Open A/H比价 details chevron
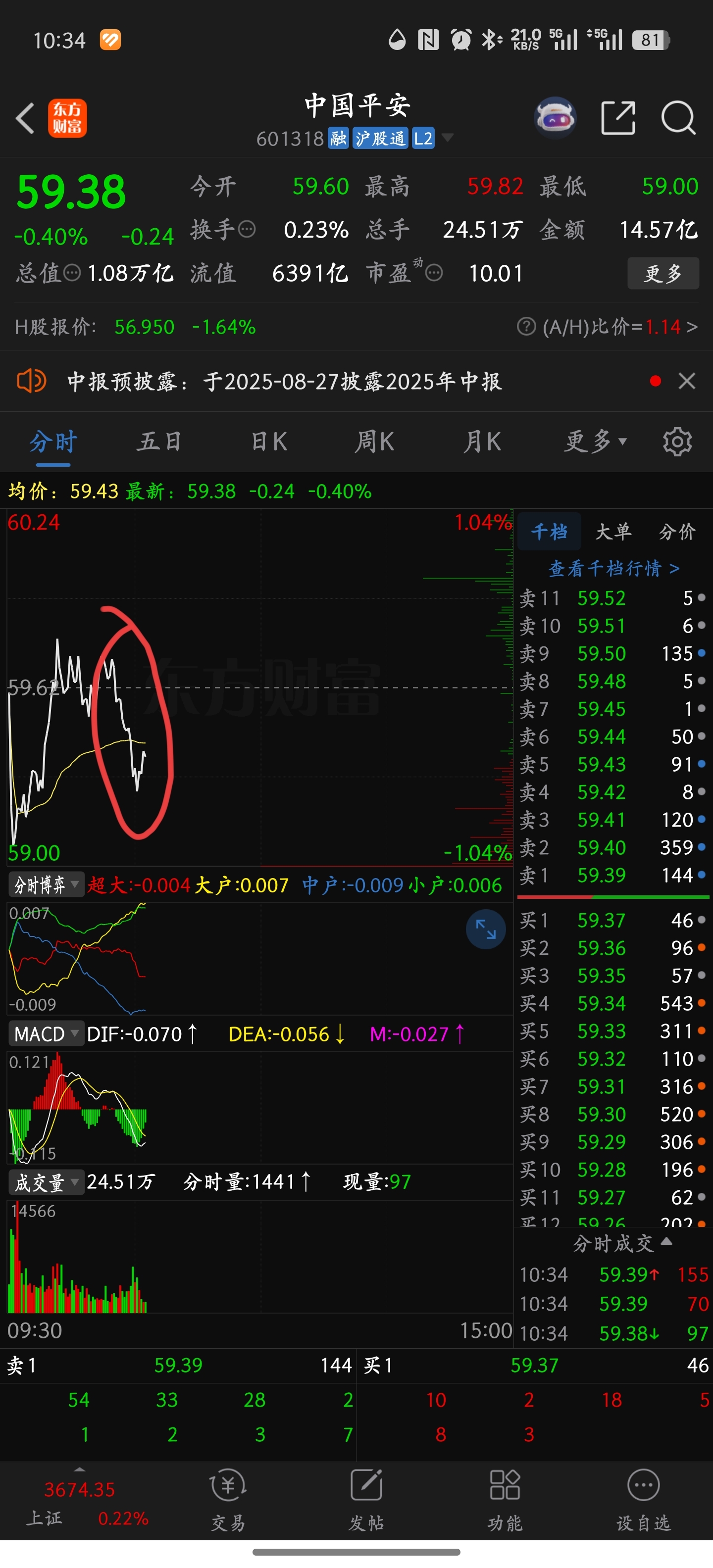The width and height of the screenshot is (713, 1568). click(x=692, y=327)
